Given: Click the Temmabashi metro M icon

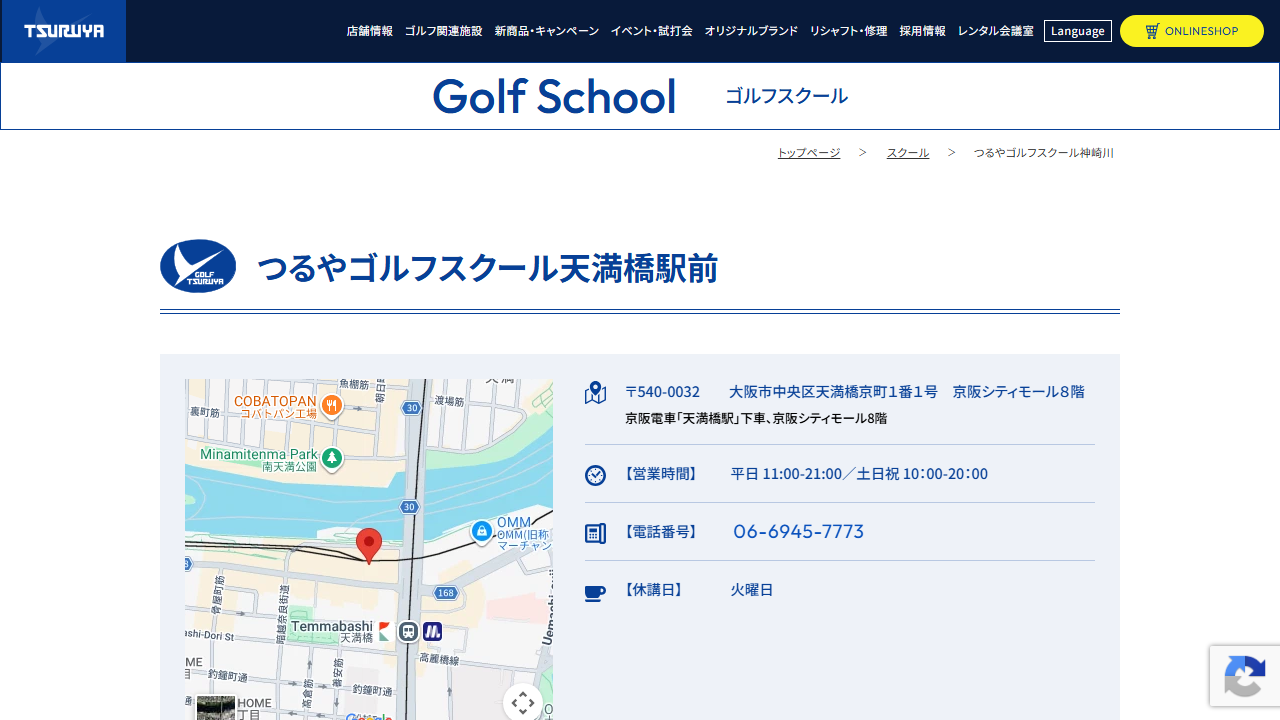Looking at the screenshot, I should coord(432,632).
